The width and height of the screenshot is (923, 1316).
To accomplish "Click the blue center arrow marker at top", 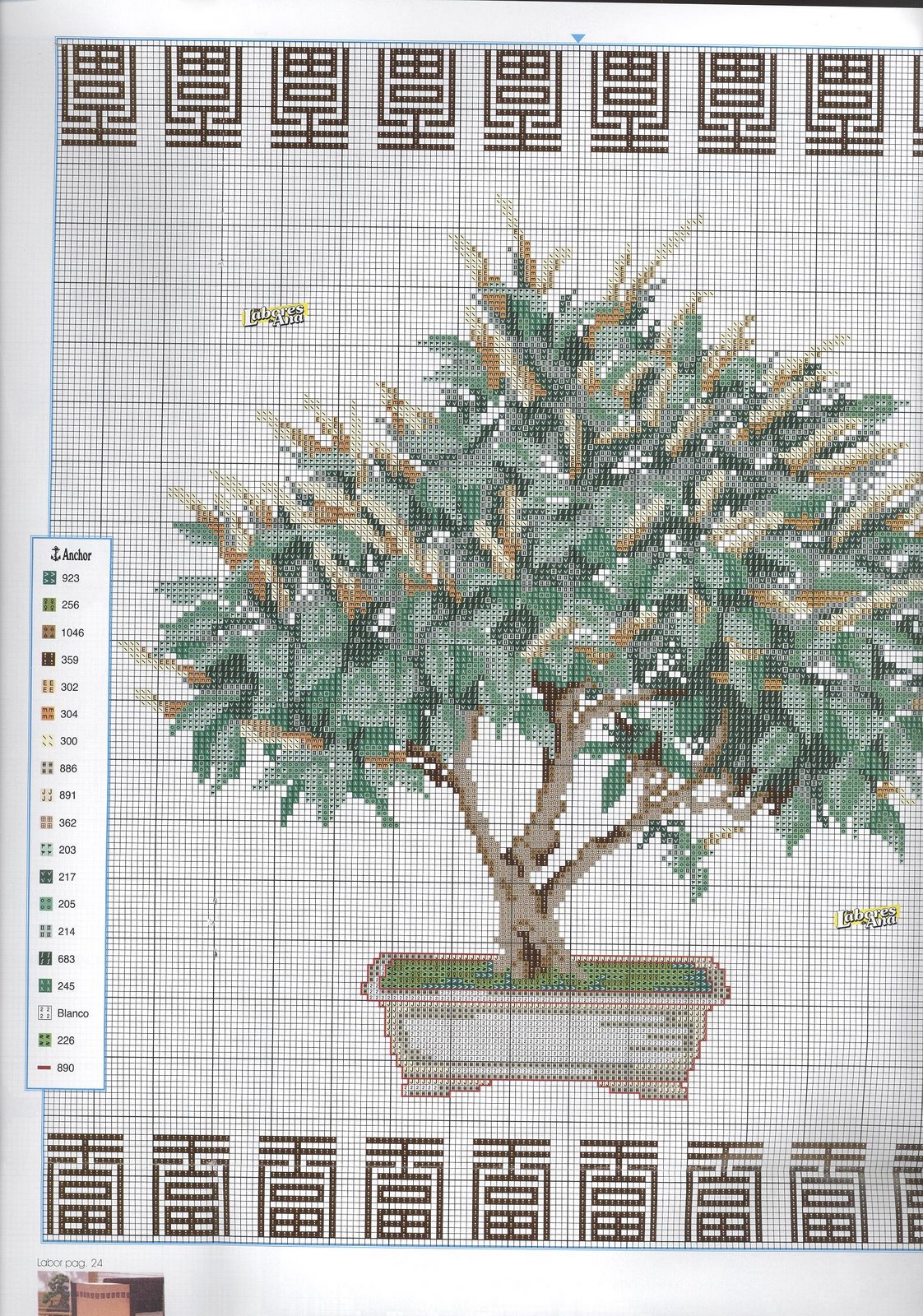I will 578,38.
